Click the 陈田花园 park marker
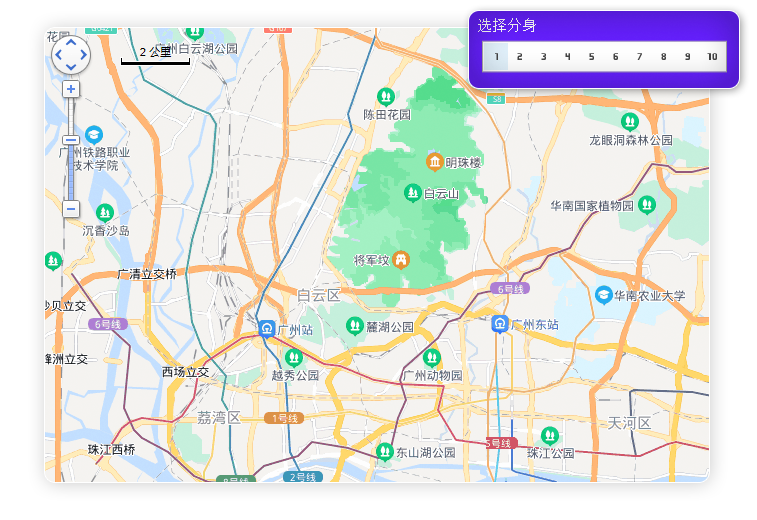757x520 pixels. tap(385, 97)
